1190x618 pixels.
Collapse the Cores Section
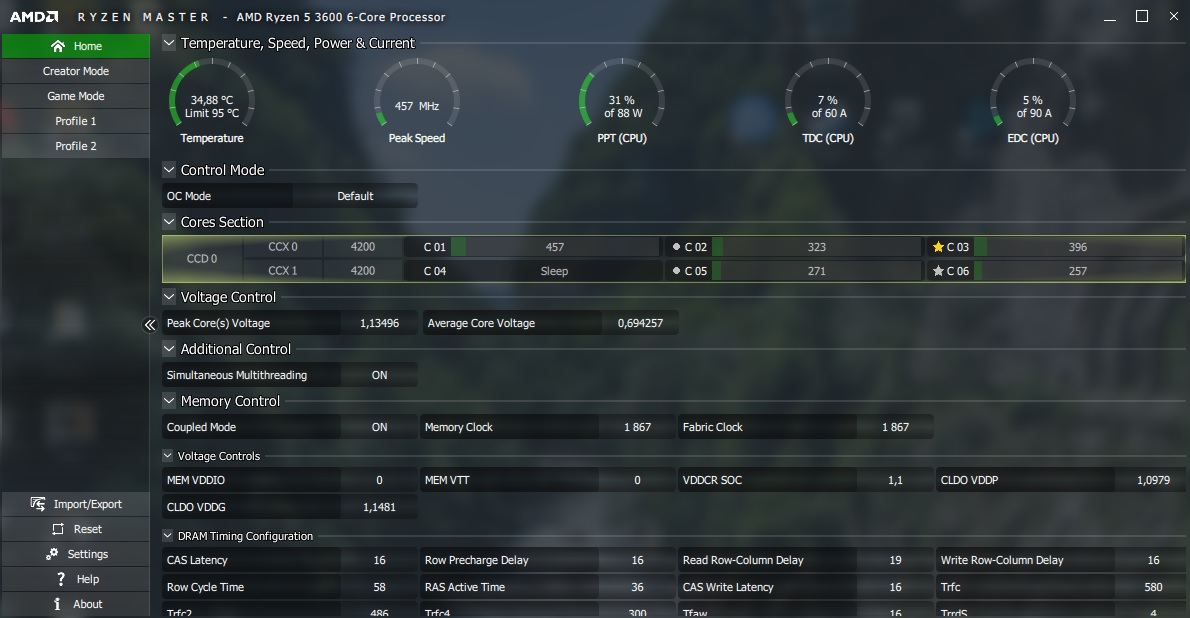pyautogui.click(x=169, y=222)
